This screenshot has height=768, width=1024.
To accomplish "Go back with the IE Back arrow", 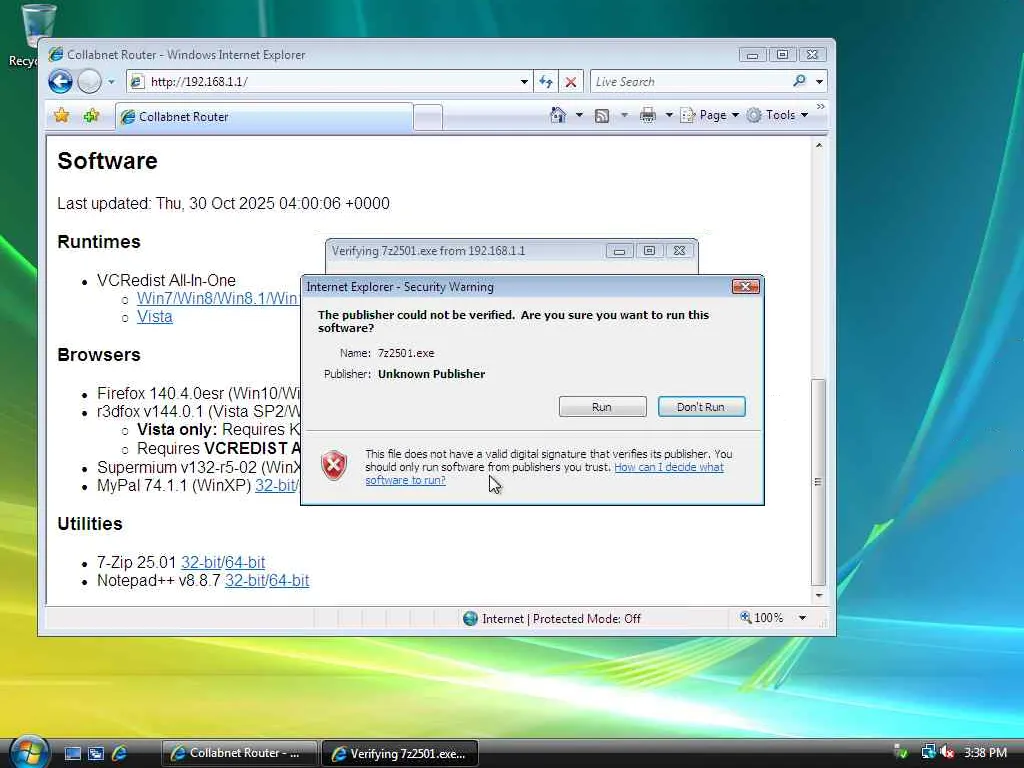I will point(60,82).
